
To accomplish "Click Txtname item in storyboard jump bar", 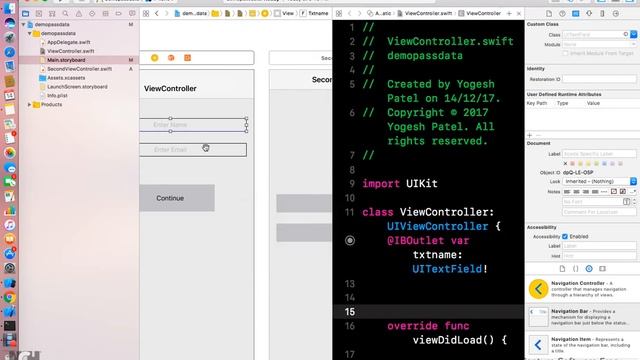I will click(x=314, y=13).
